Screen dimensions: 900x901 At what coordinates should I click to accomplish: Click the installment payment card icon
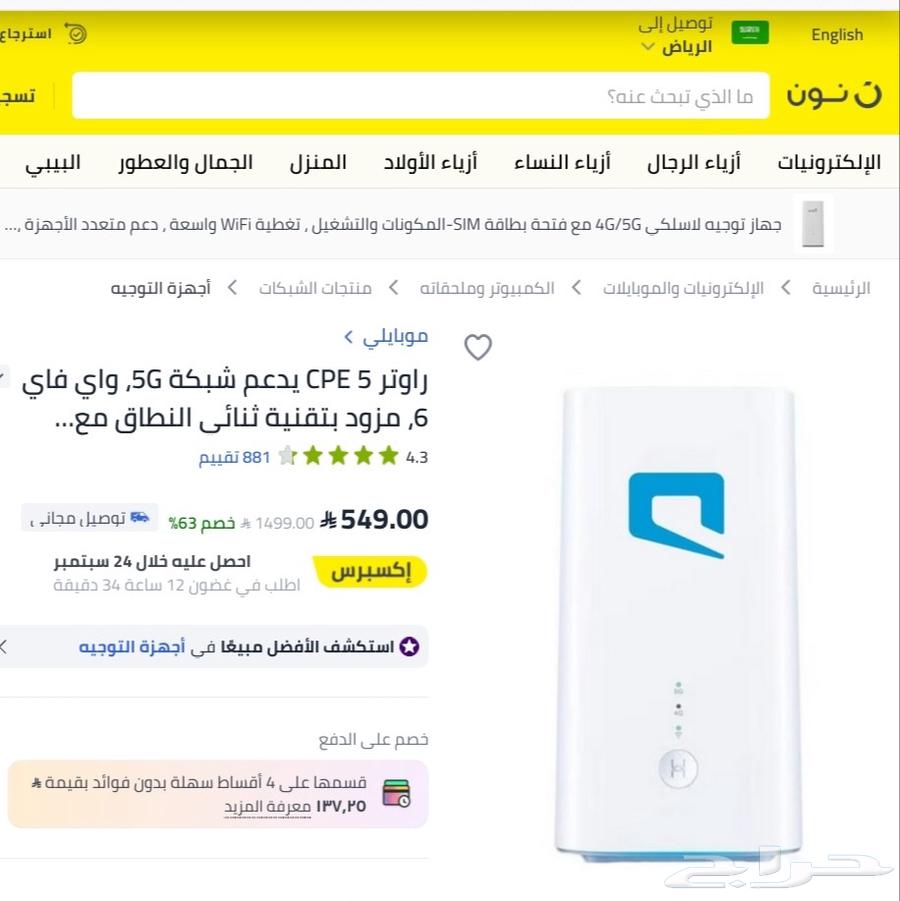pyautogui.click(x=396, y=794)
